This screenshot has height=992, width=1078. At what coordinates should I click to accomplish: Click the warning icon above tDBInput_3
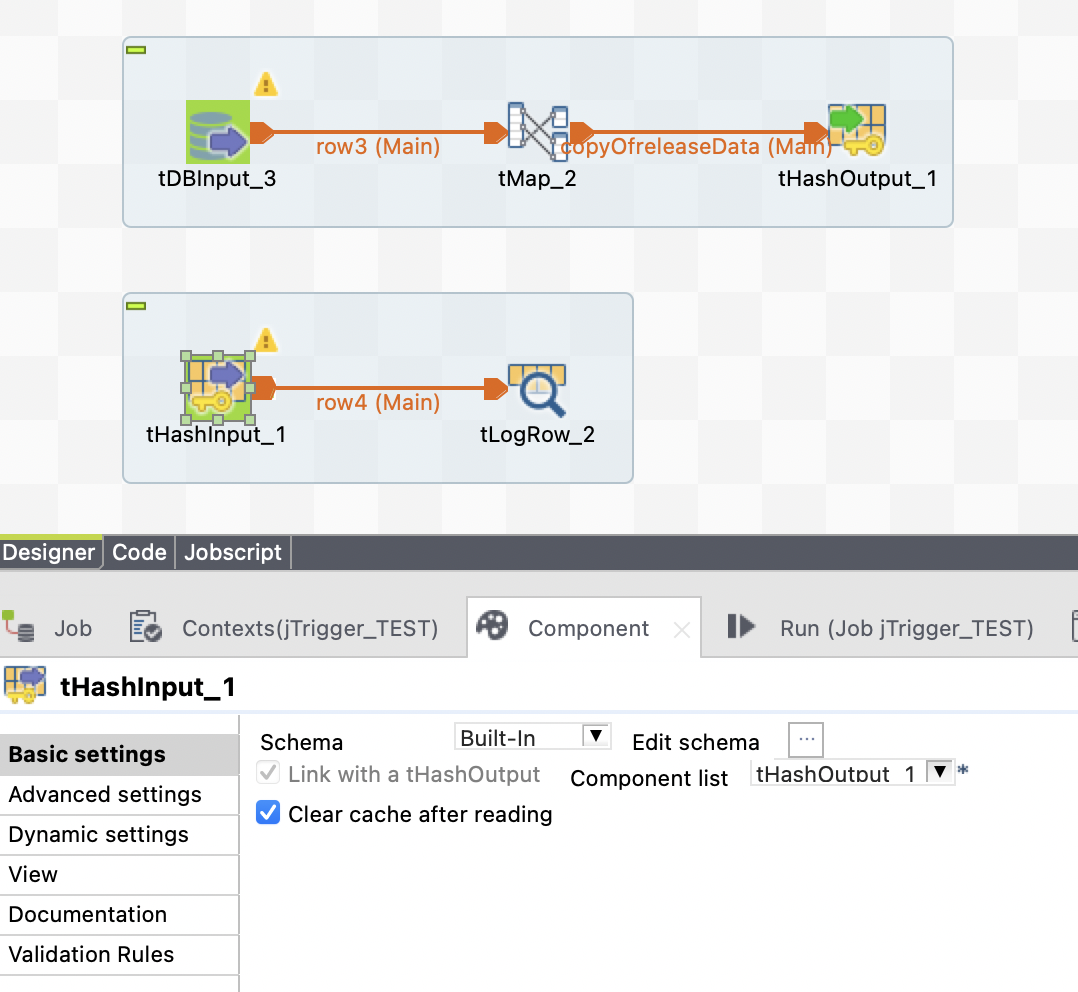(x=266, y=84)
